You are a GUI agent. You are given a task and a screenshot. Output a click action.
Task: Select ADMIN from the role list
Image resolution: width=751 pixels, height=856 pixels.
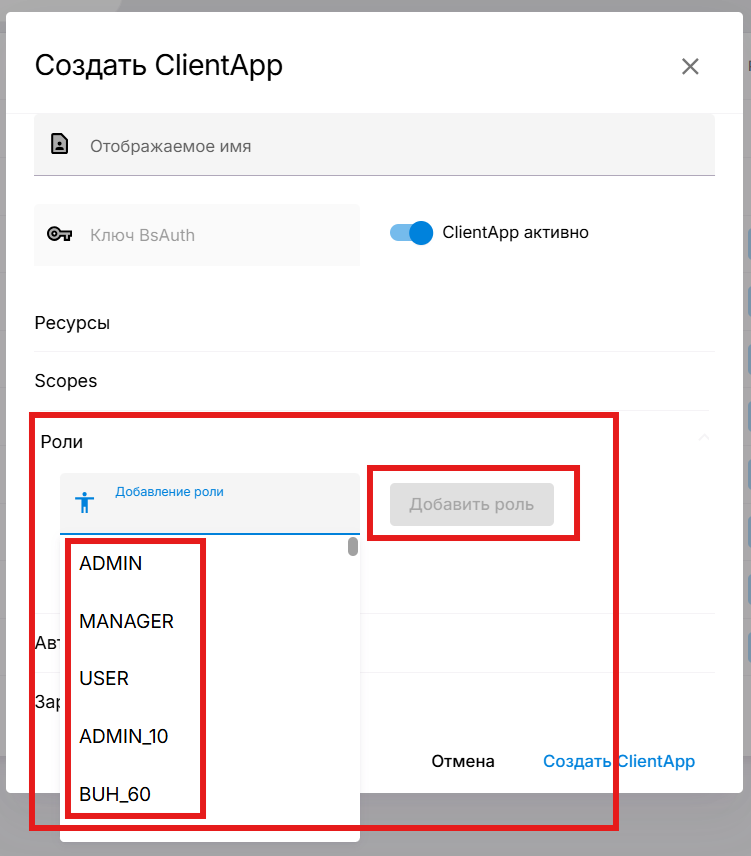pos(111,564)
